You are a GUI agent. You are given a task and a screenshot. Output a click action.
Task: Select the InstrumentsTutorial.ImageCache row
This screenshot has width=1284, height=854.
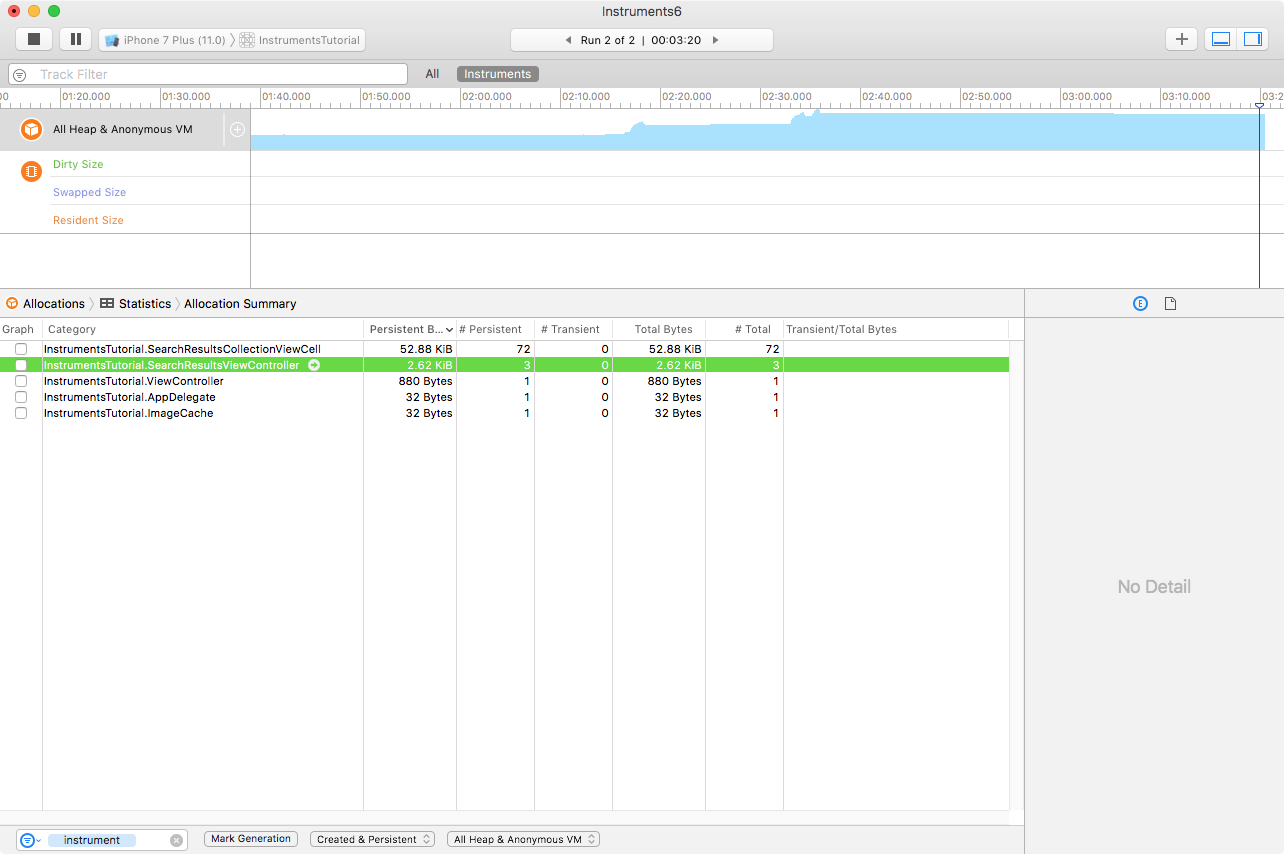pyautogui.click(x=504, y=413)
